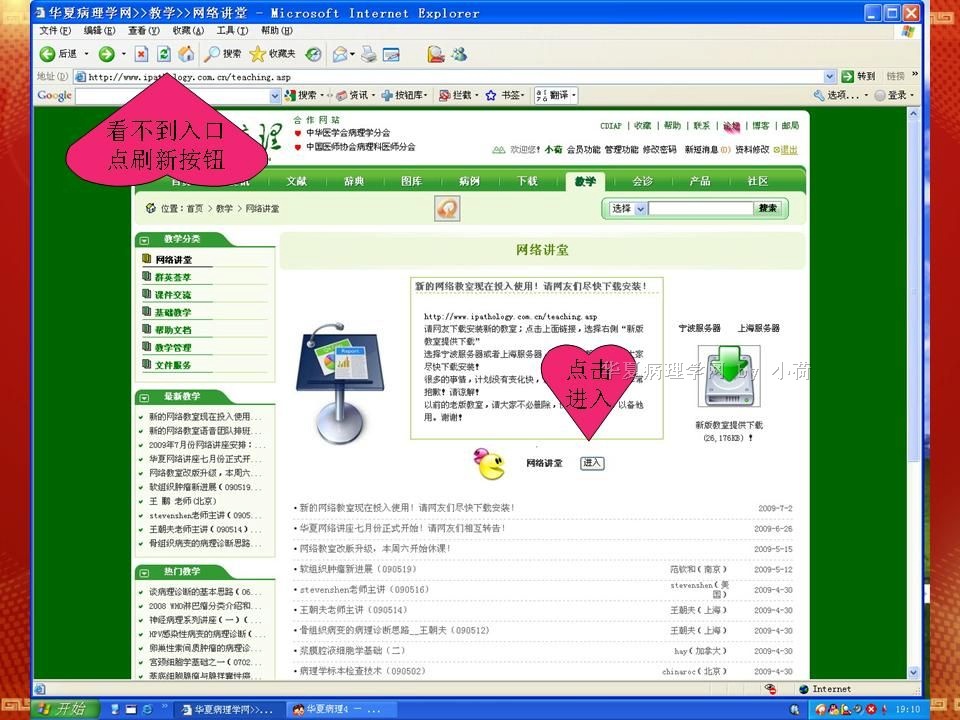Viewport: 960px width, 720px height.
Task: Switch to the 图库 nav tab
Action: tap(411, 181)
